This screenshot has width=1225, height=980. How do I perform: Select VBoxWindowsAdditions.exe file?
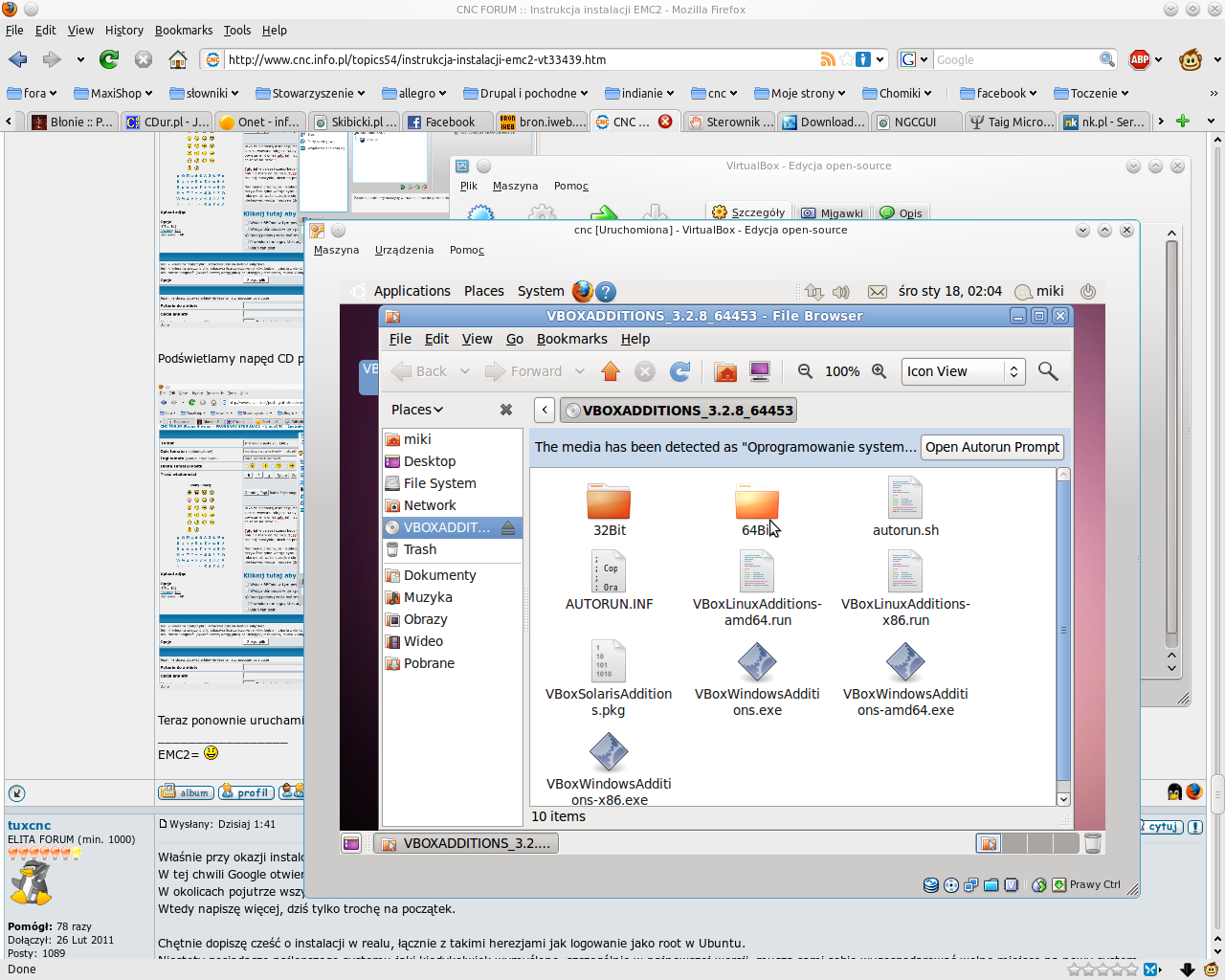click(x=757, y=679)
